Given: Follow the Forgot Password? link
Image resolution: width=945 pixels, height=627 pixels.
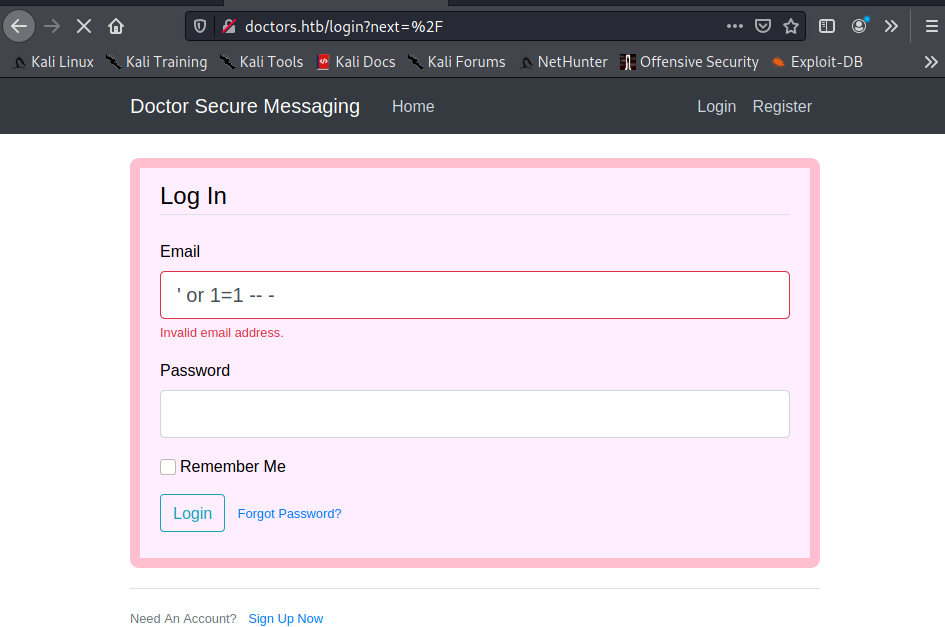Looking at the screenshot, I should point(289,514).
